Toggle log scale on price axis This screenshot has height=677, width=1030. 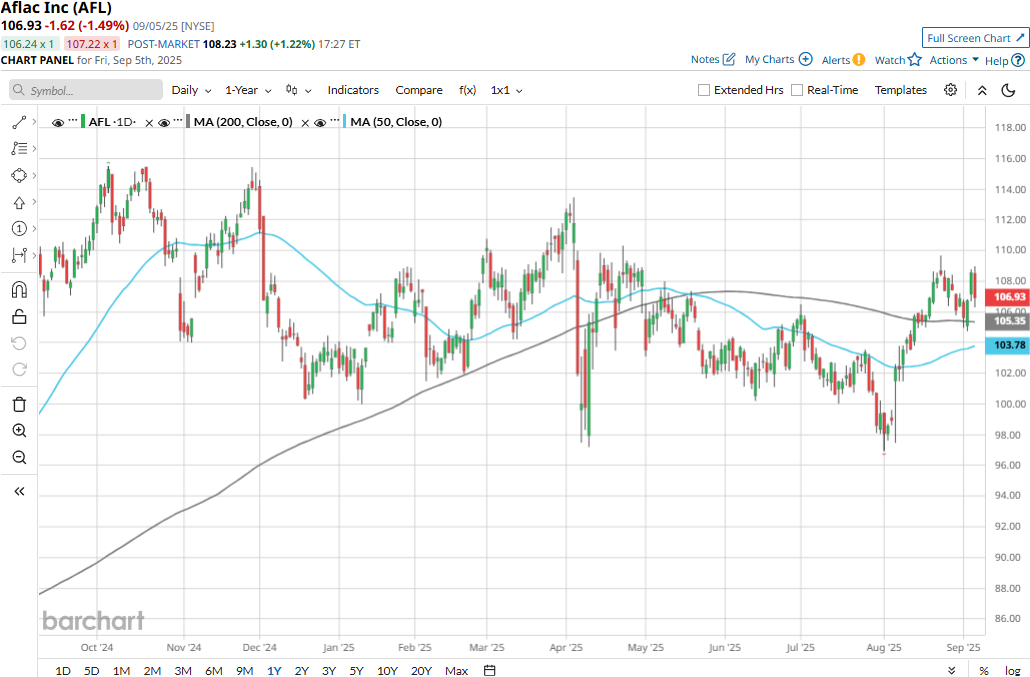1012,670
